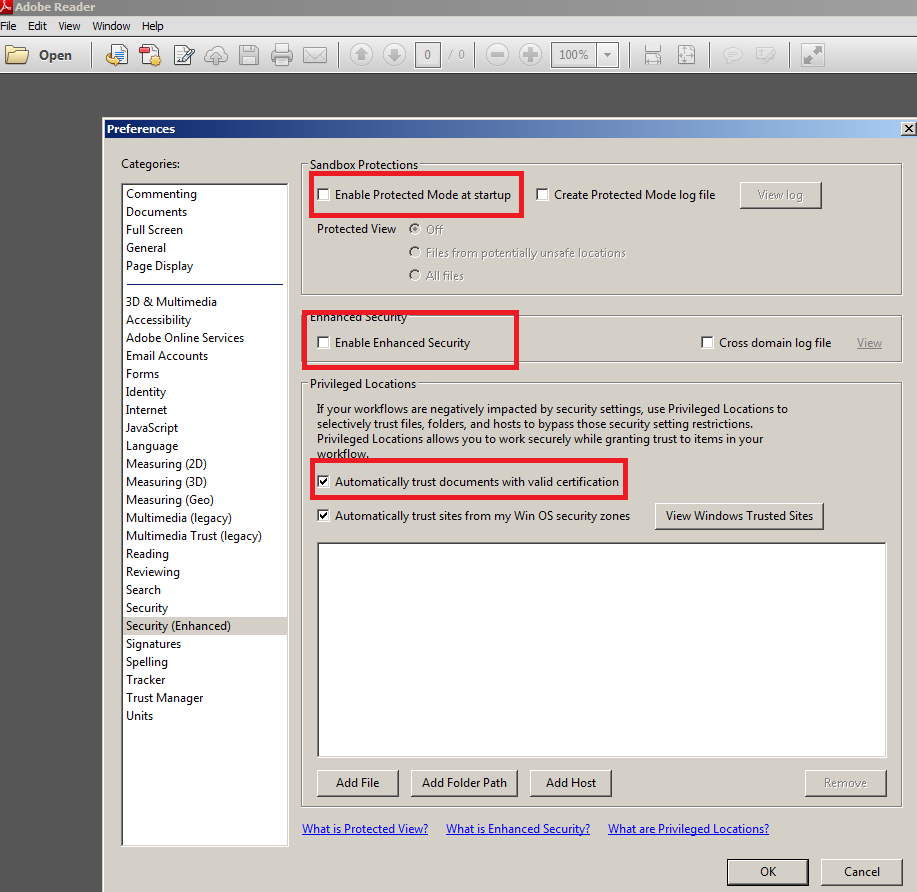Viewport: 917px width, 892px height.
Task: Check Create Protected Mode log file
Action: coord(543,194)
